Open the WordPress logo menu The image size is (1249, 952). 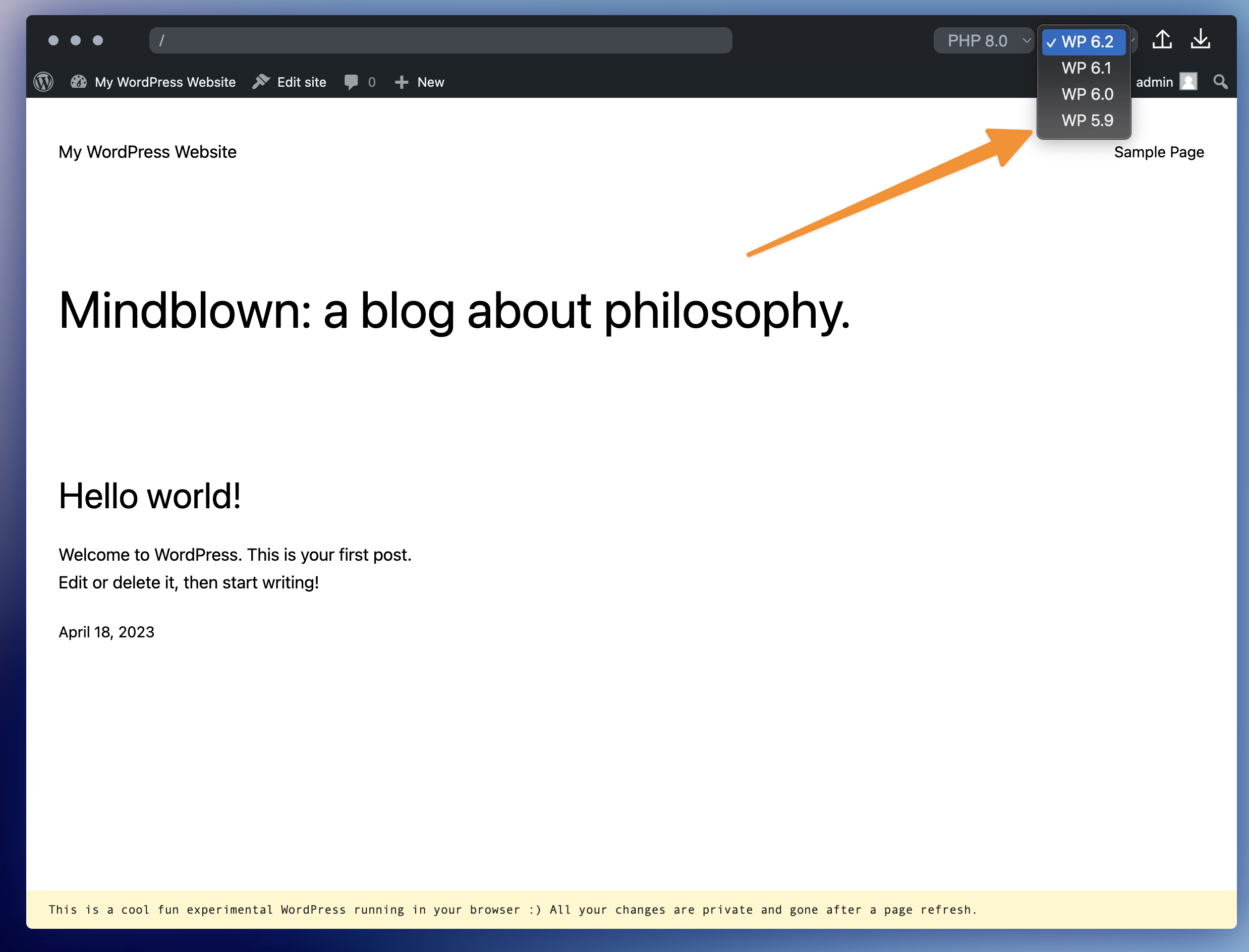pos(44,82)
